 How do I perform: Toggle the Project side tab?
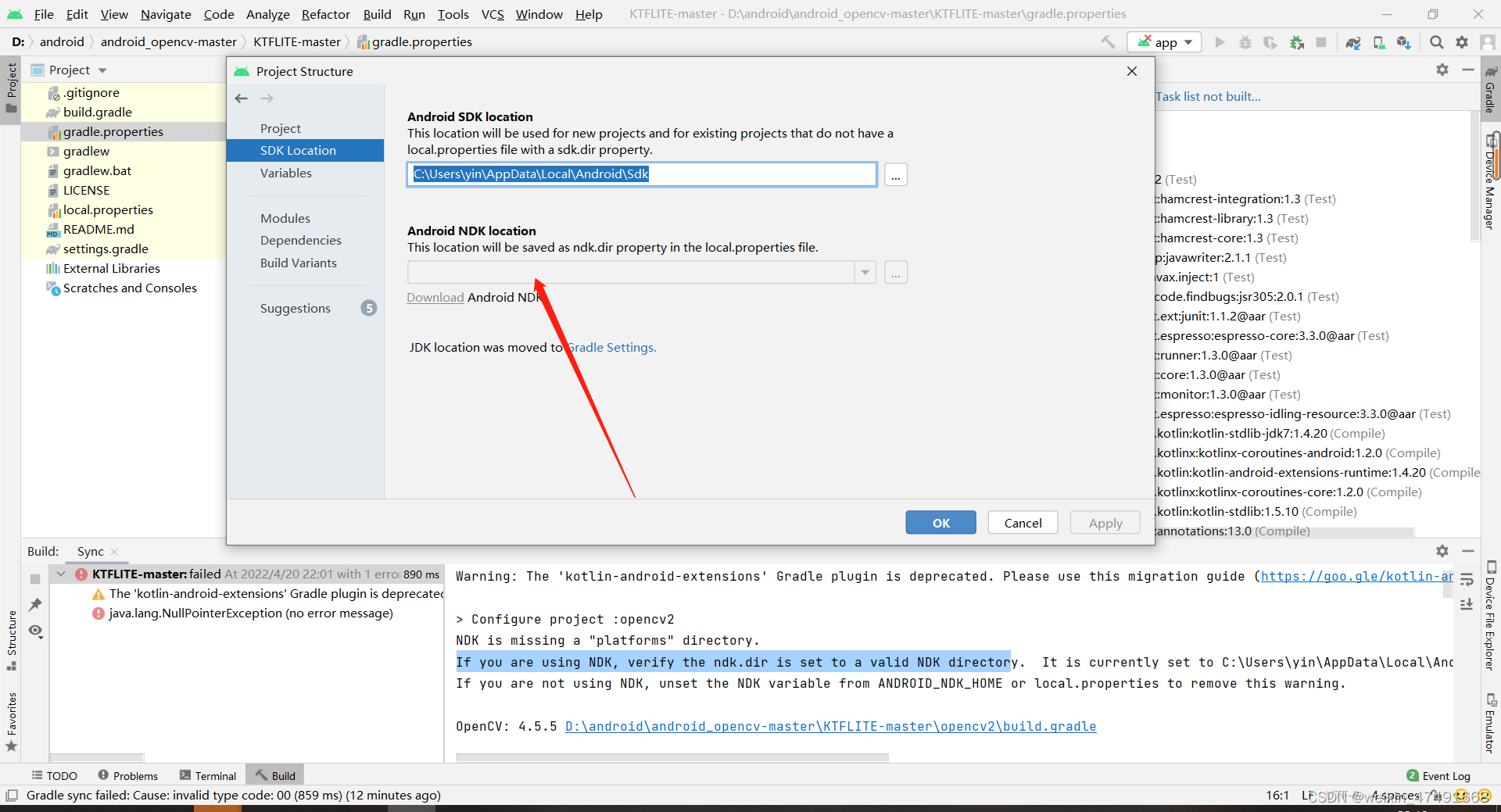point(11,87)
